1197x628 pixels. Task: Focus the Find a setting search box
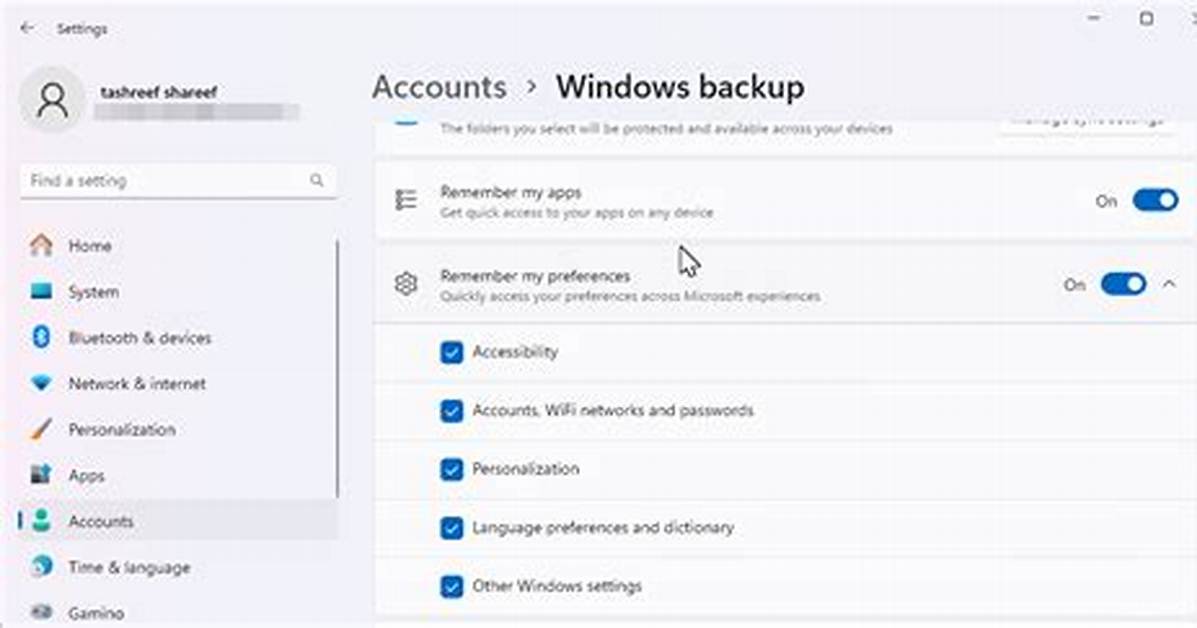point(178,181)
